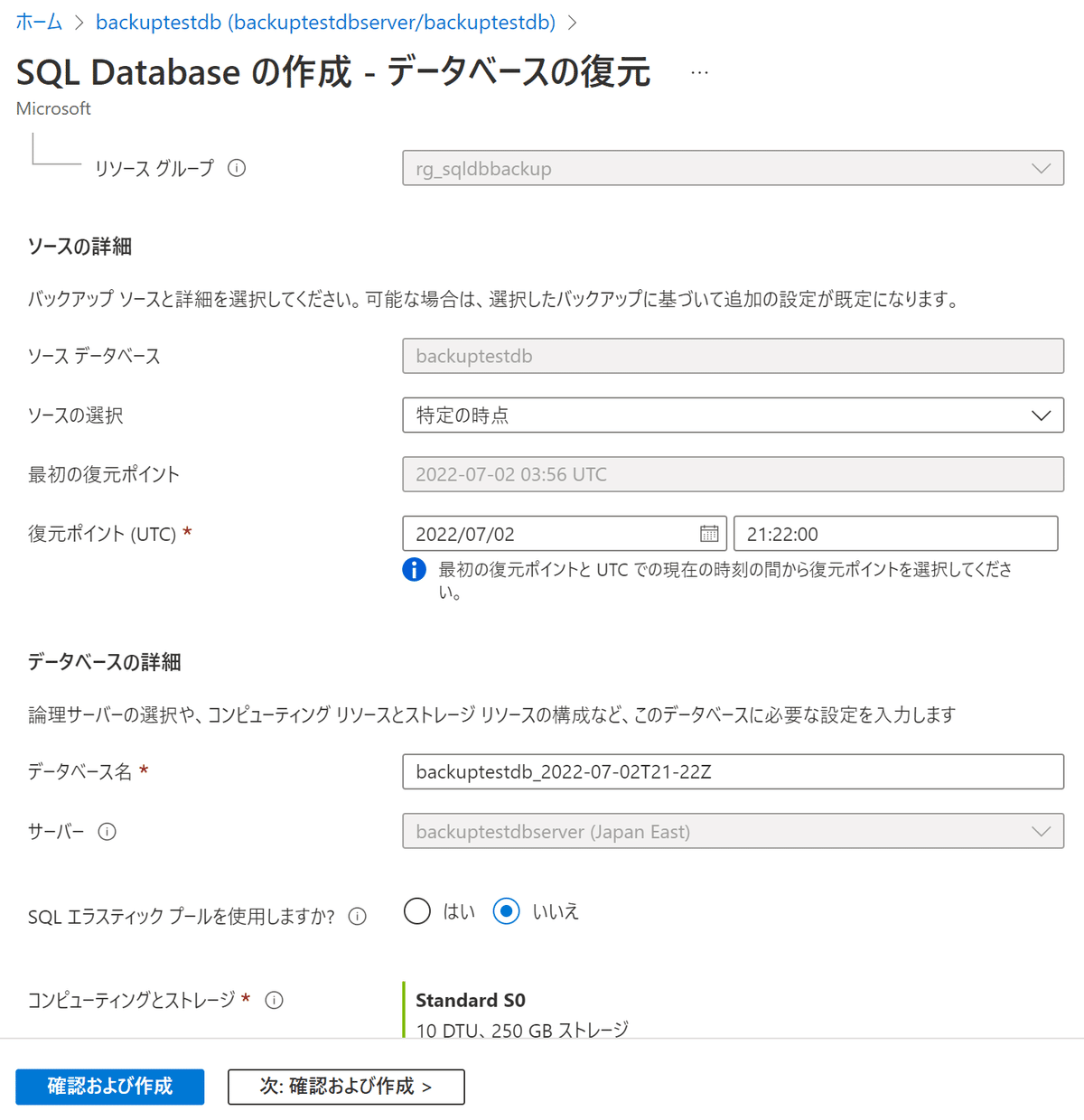This screenshot has height=1120, width=1084.
Task: Click the restore time field 21:22:00
Action: coord(895,534)
